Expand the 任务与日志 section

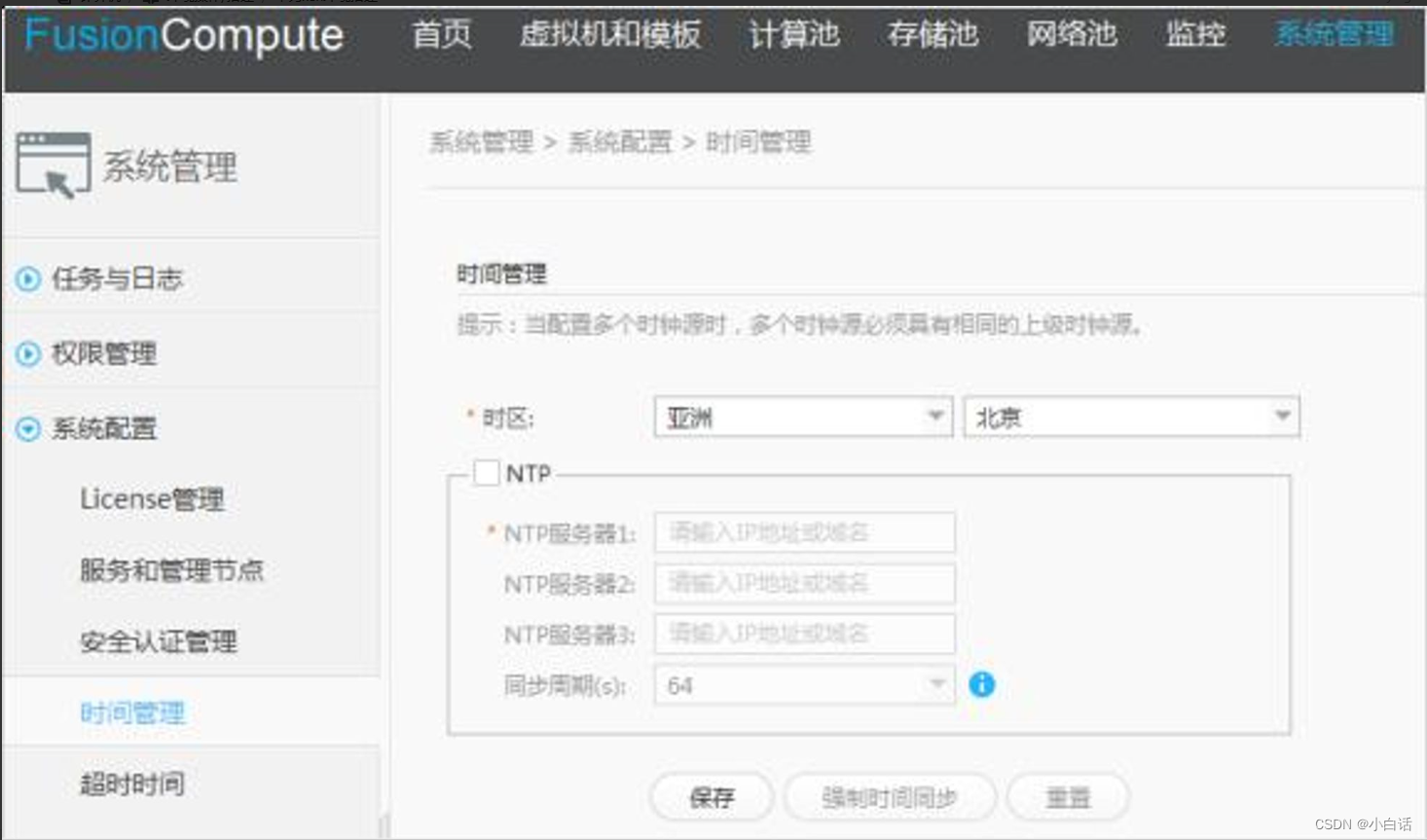click(28, 279)
